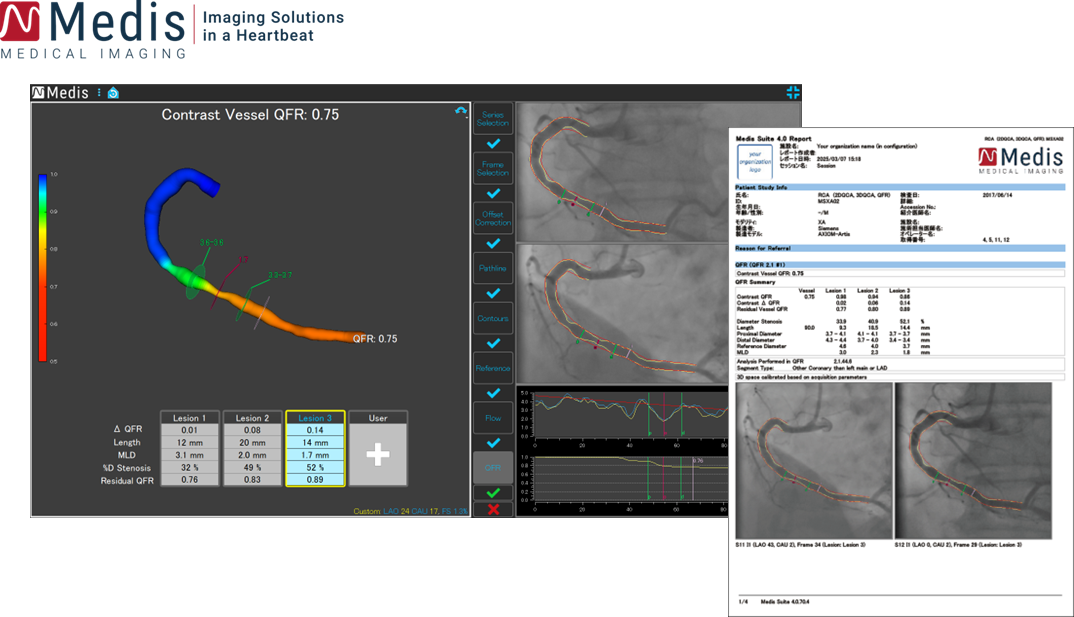Select the Lesion 1 column header
1074x617 pixels.
click(x=189, y=417)
